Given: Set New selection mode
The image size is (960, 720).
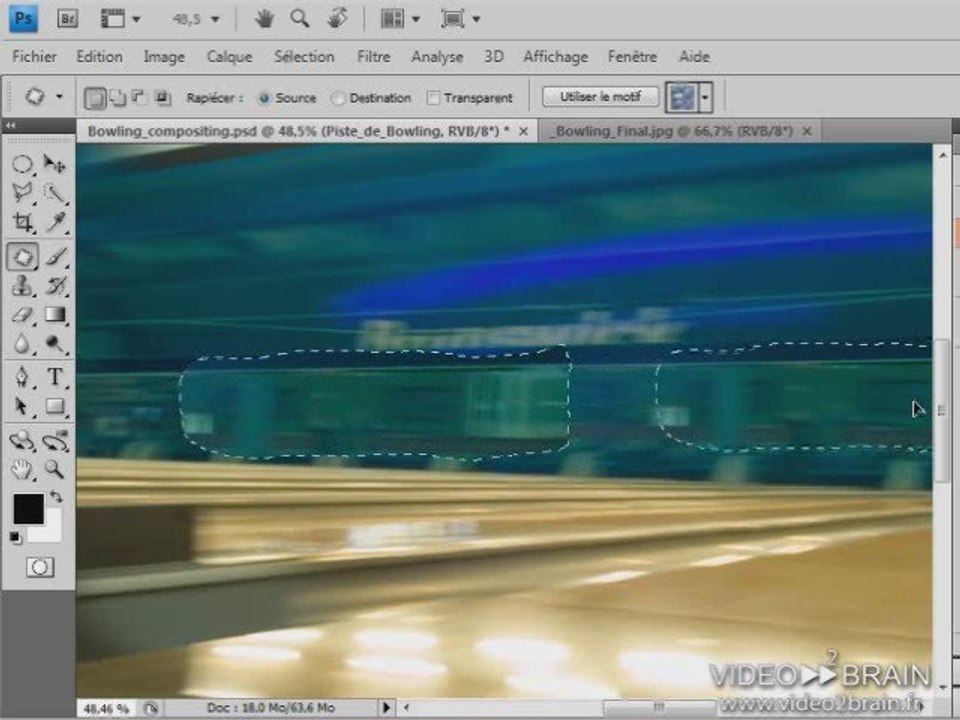Looking at the screenshot, I should pos(95,98).
